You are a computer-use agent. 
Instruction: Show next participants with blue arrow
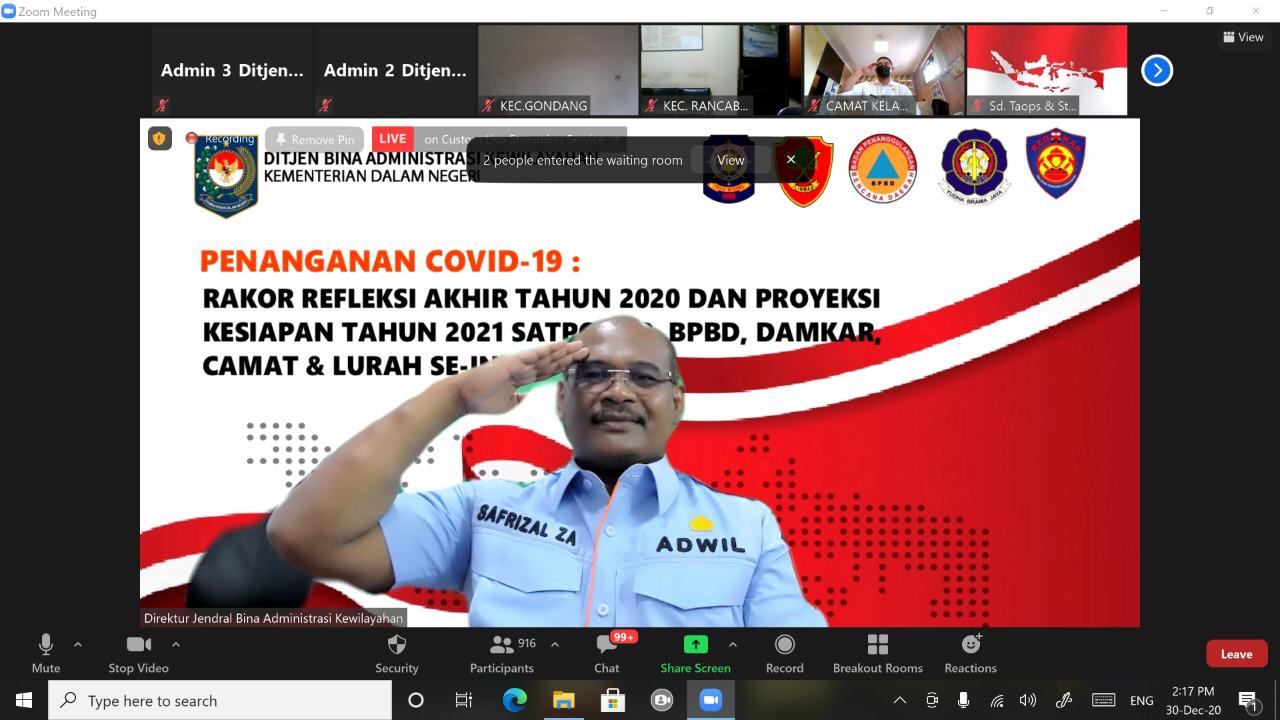[1157, 70]
